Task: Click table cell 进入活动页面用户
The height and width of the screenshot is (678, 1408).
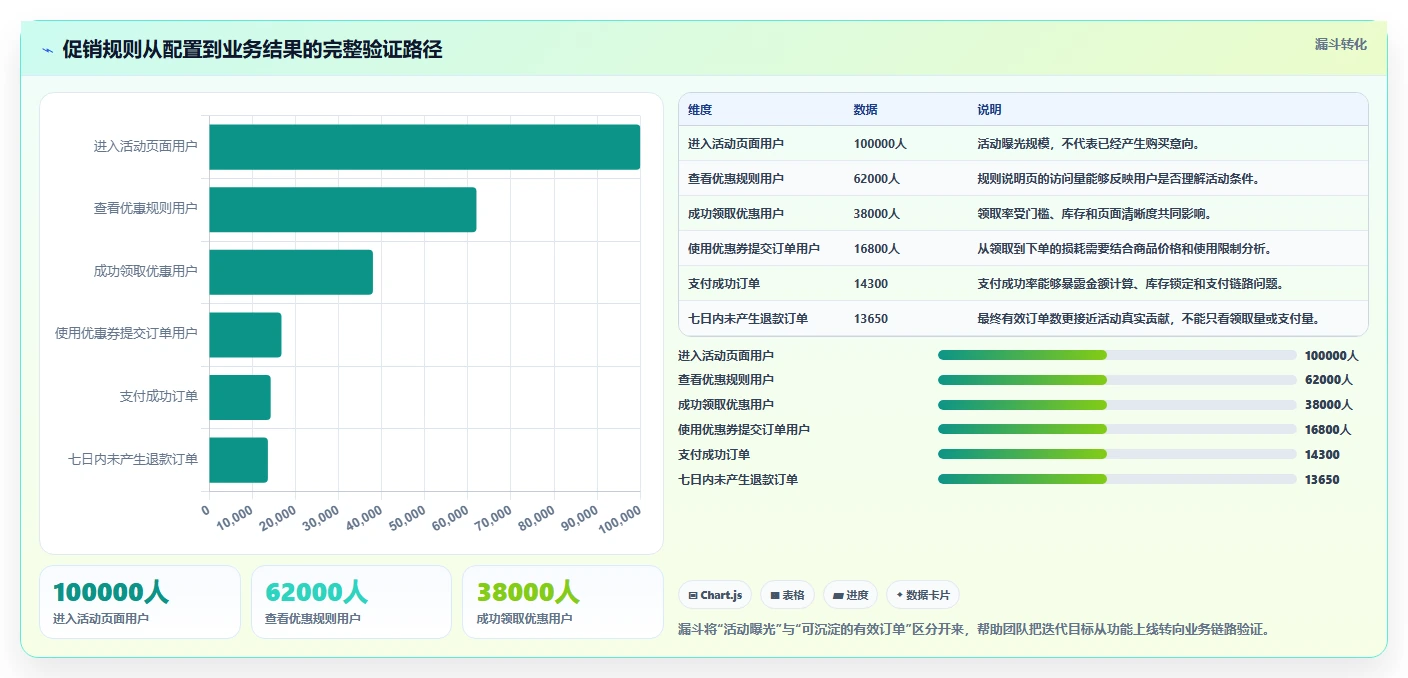Action: tap(736, 144)
